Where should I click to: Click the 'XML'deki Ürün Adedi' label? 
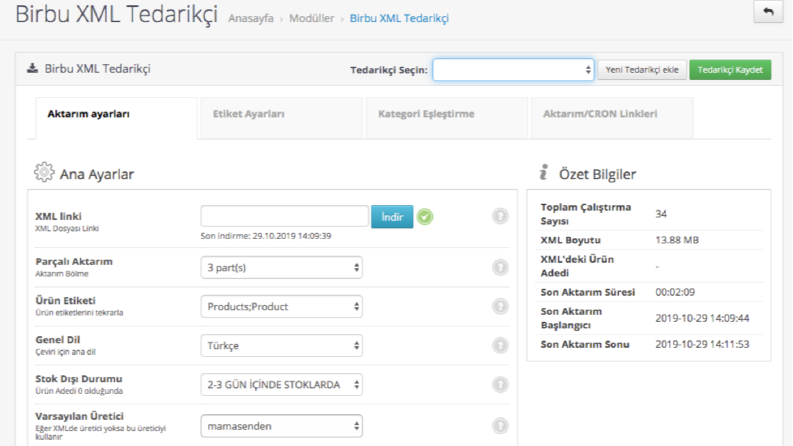(577, 266)
